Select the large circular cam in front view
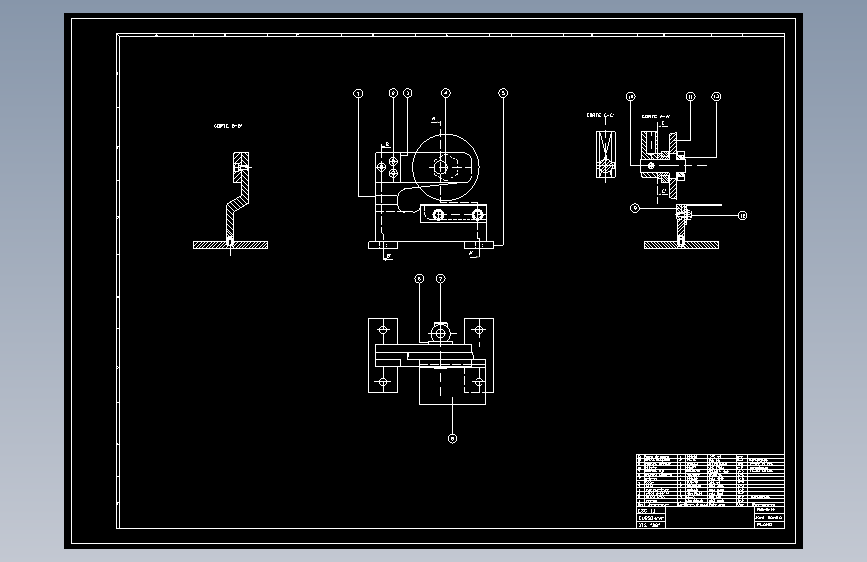The height and width of the screenshot is (562, 867). [446, 166]
